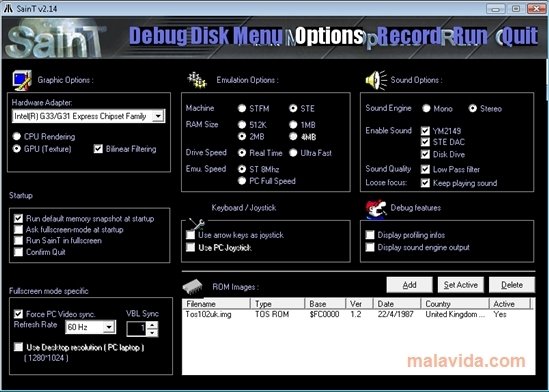
Task: Choose the 4MB RAM size option
Action: click(293, 136)
